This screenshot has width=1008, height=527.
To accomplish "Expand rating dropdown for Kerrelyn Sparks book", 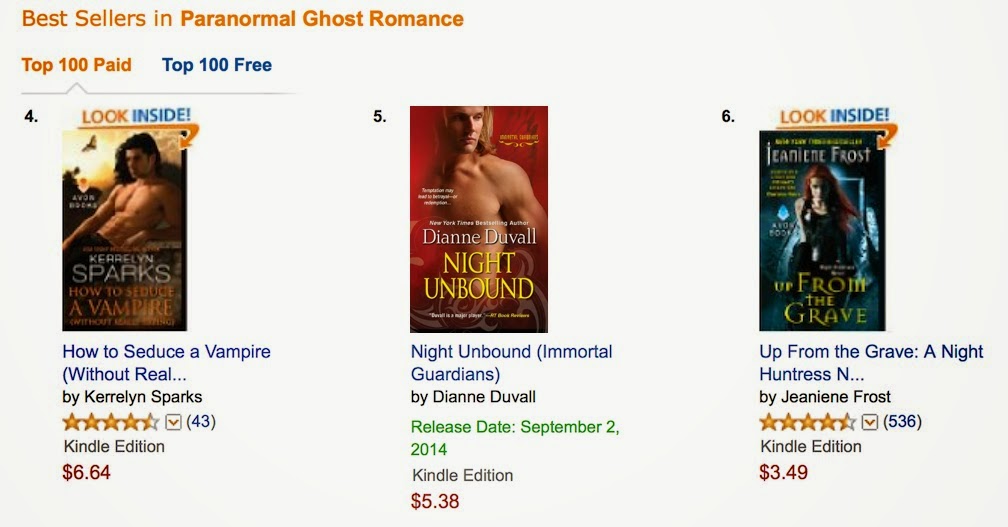I will point(173,422).
